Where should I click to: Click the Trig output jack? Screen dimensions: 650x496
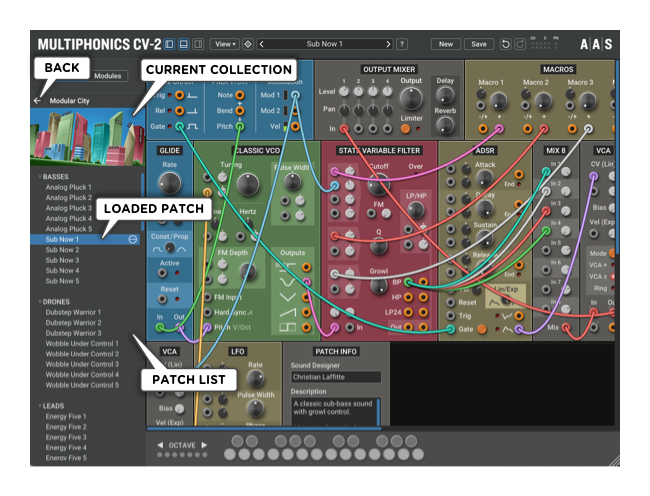(179, 95)
